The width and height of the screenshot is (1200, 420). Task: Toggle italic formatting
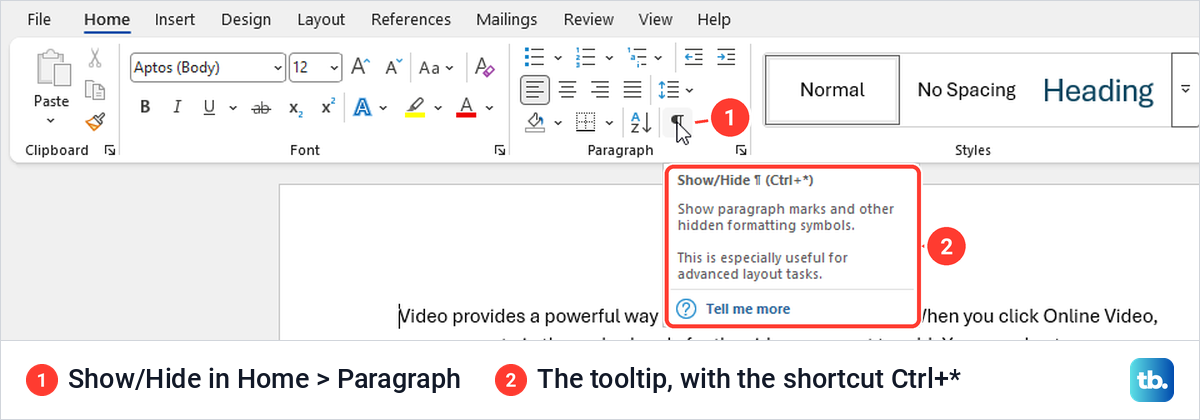pyautogui.click(x=177, y=108)
